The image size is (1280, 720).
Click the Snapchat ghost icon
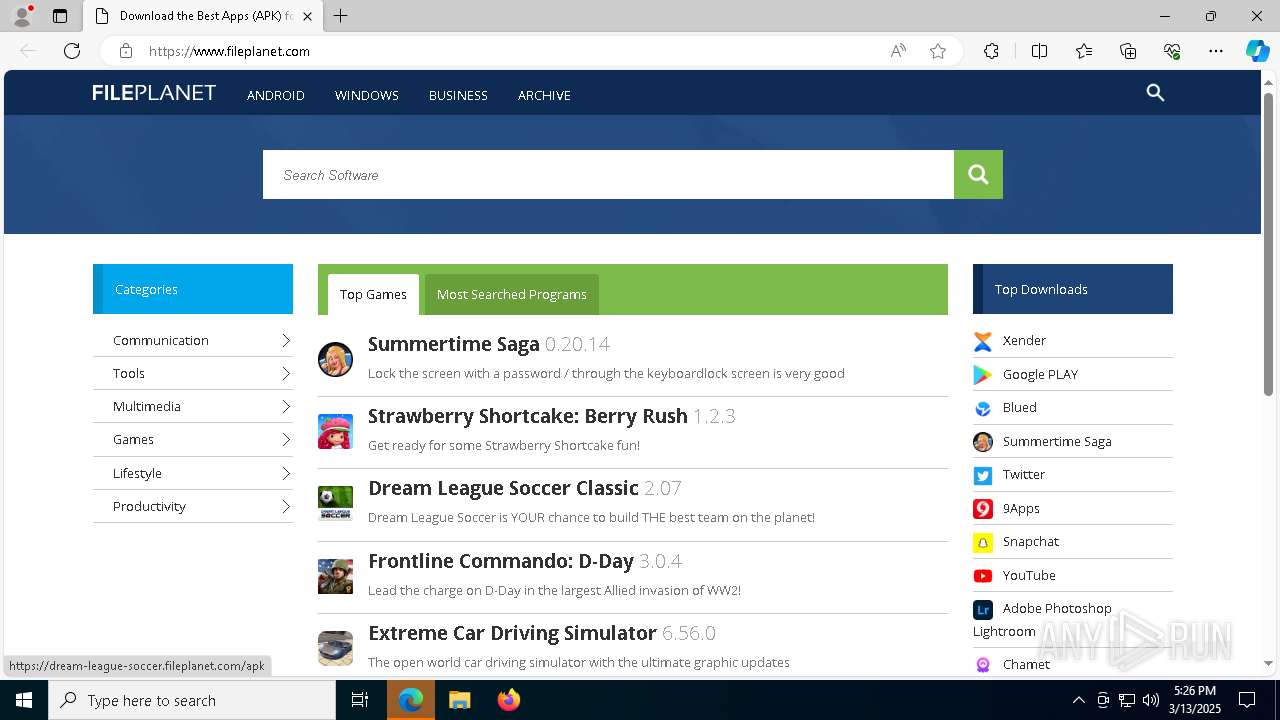click(983, 542)
